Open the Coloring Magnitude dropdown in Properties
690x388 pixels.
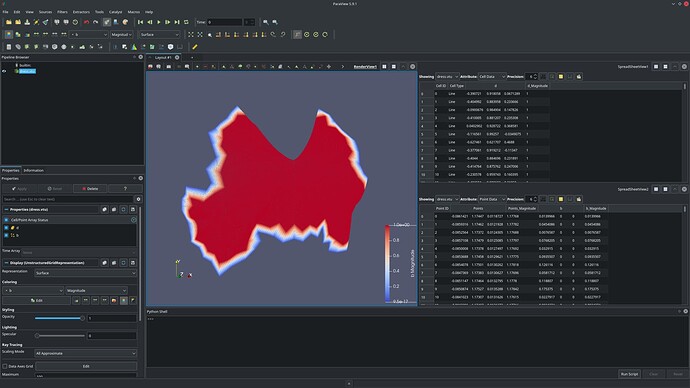point(96,291)
